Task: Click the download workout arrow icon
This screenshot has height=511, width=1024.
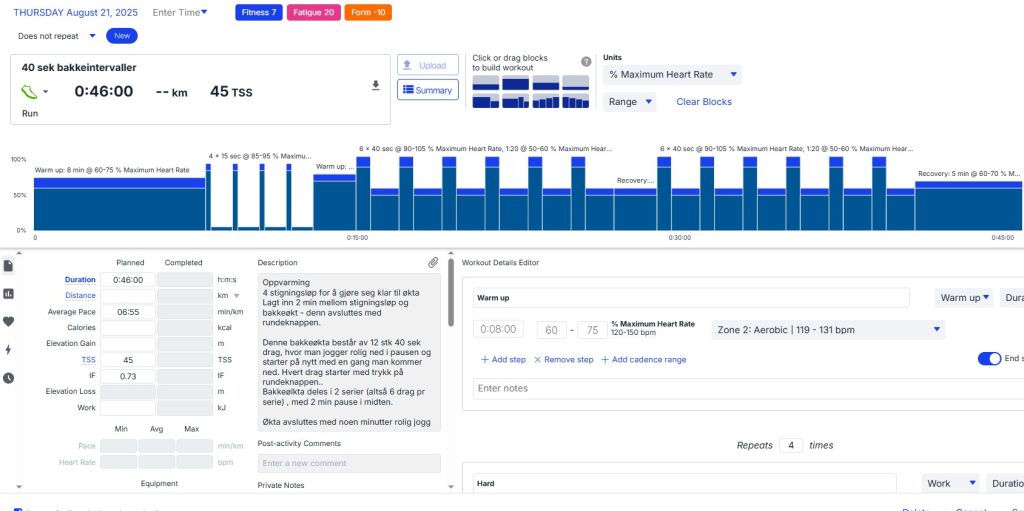Action: click(x=376, y=86)
